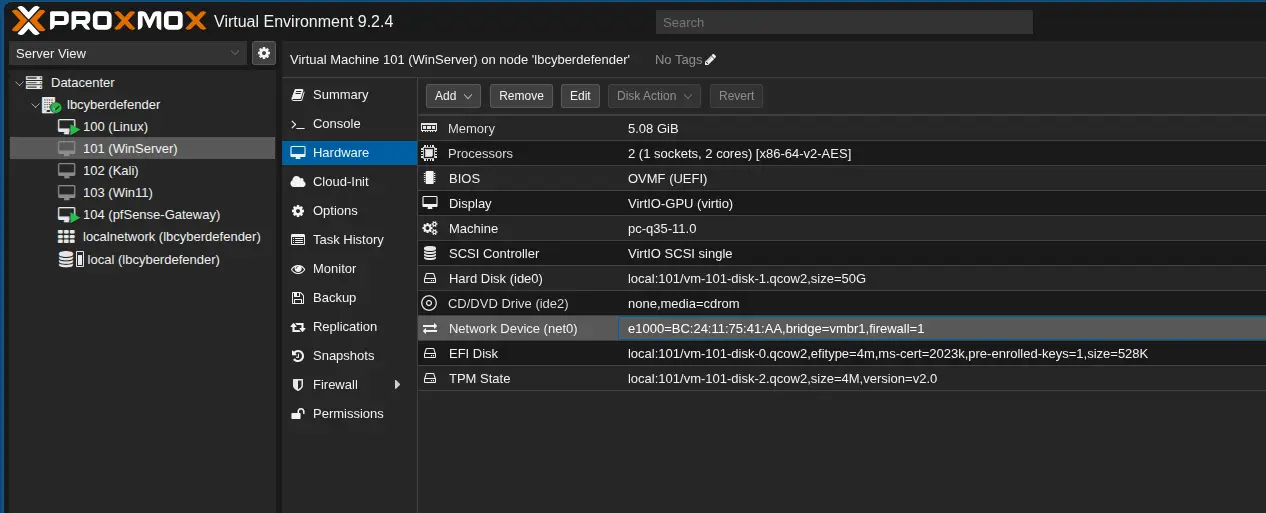
Task: Click the lbcyberdefender node icon
Action: [51, 104]
